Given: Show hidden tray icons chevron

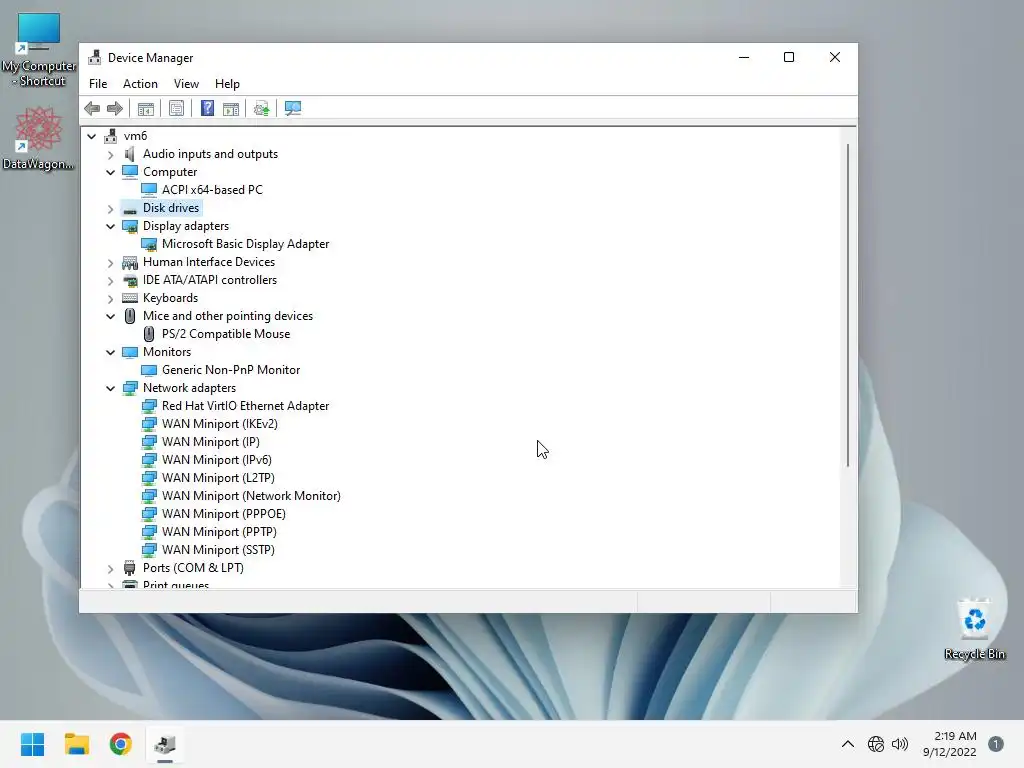Looking at the screenshot, I should tap(848, 744).
